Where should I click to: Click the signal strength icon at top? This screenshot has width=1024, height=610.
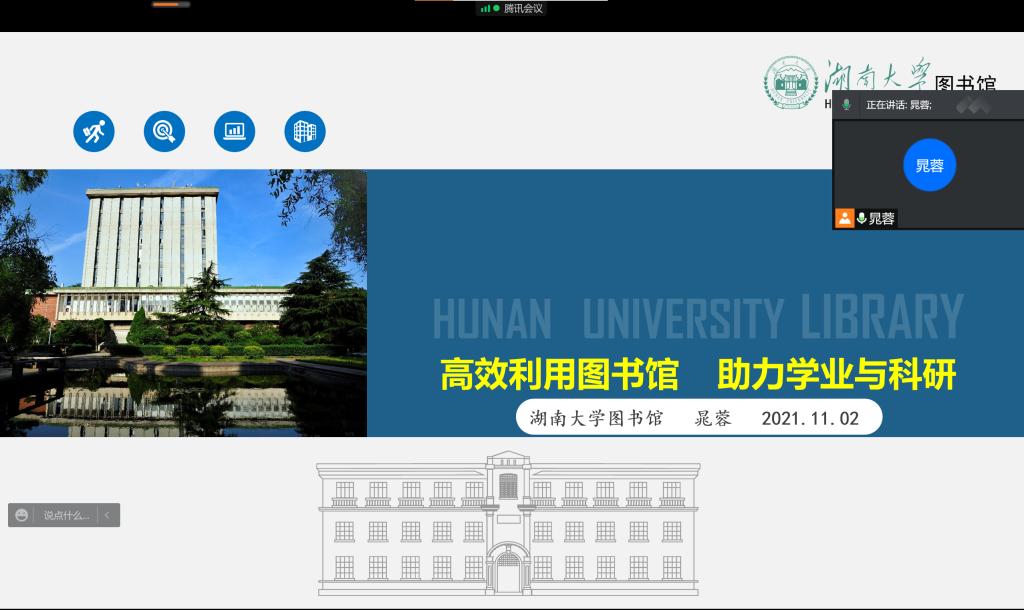point(485,8)
